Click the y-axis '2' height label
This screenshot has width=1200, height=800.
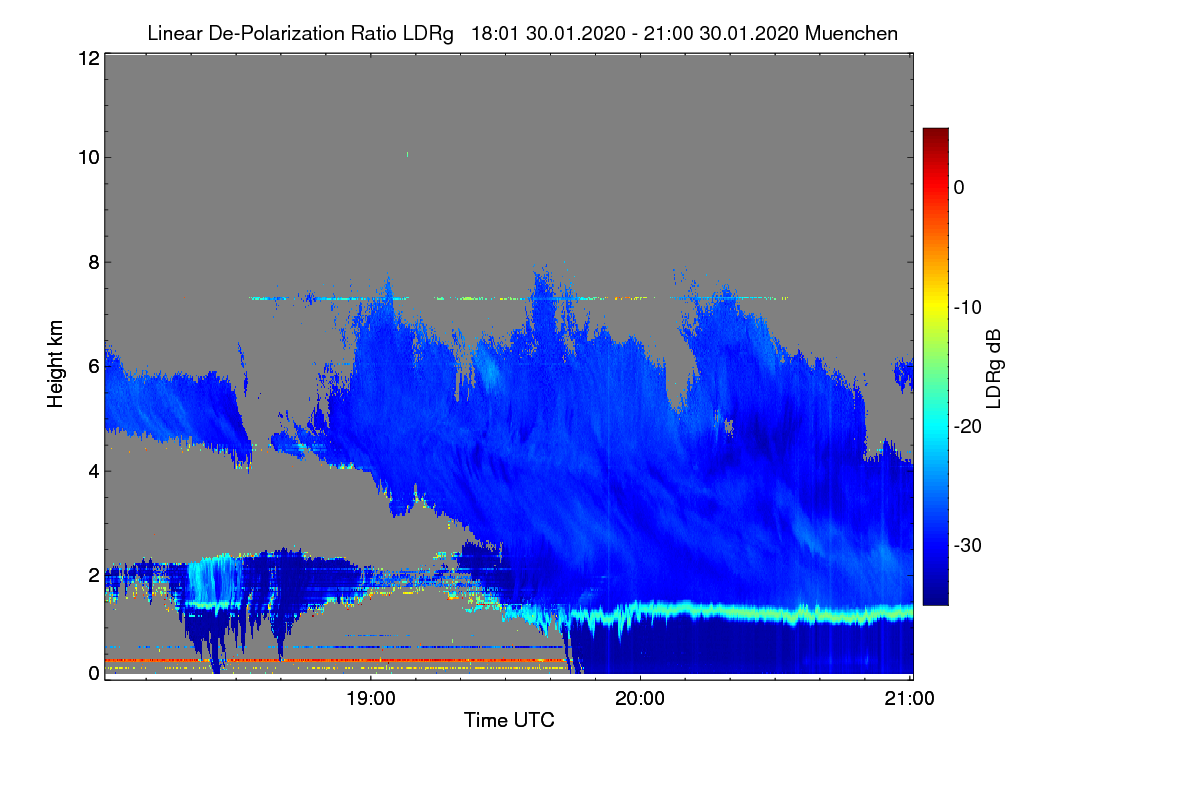point(93,575)
